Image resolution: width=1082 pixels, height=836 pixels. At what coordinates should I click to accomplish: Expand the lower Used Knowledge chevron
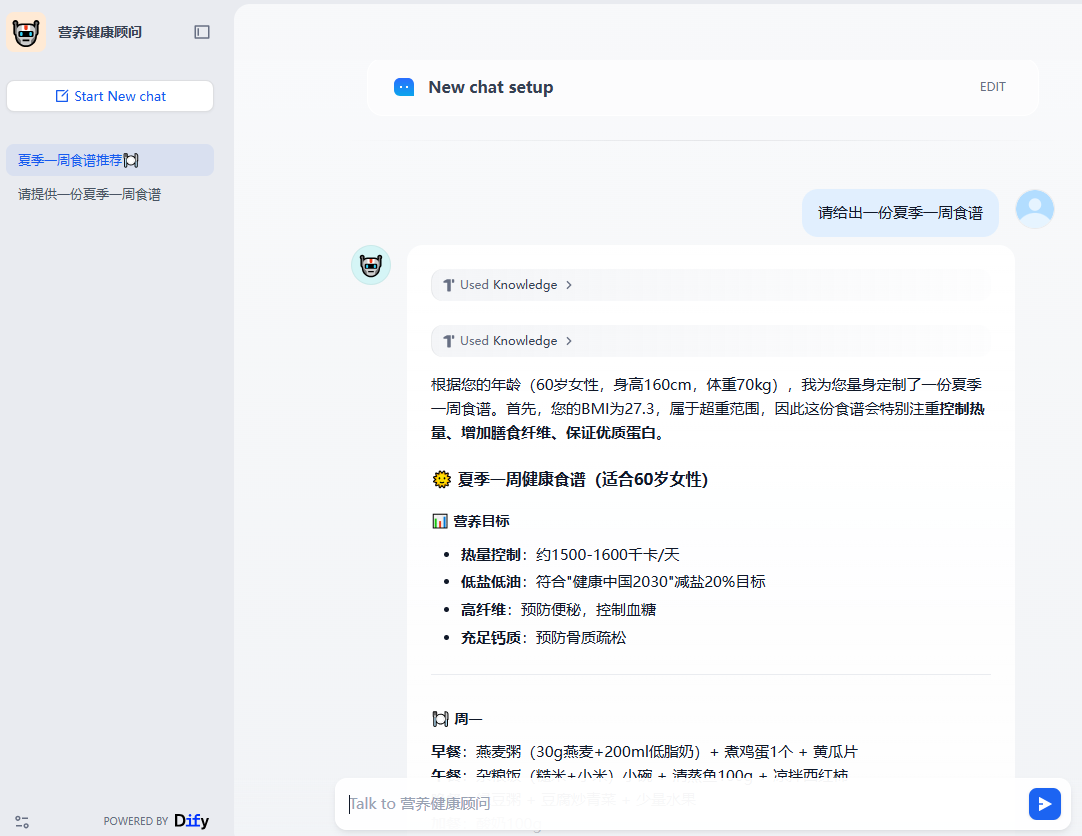click(x=569, y=341)
